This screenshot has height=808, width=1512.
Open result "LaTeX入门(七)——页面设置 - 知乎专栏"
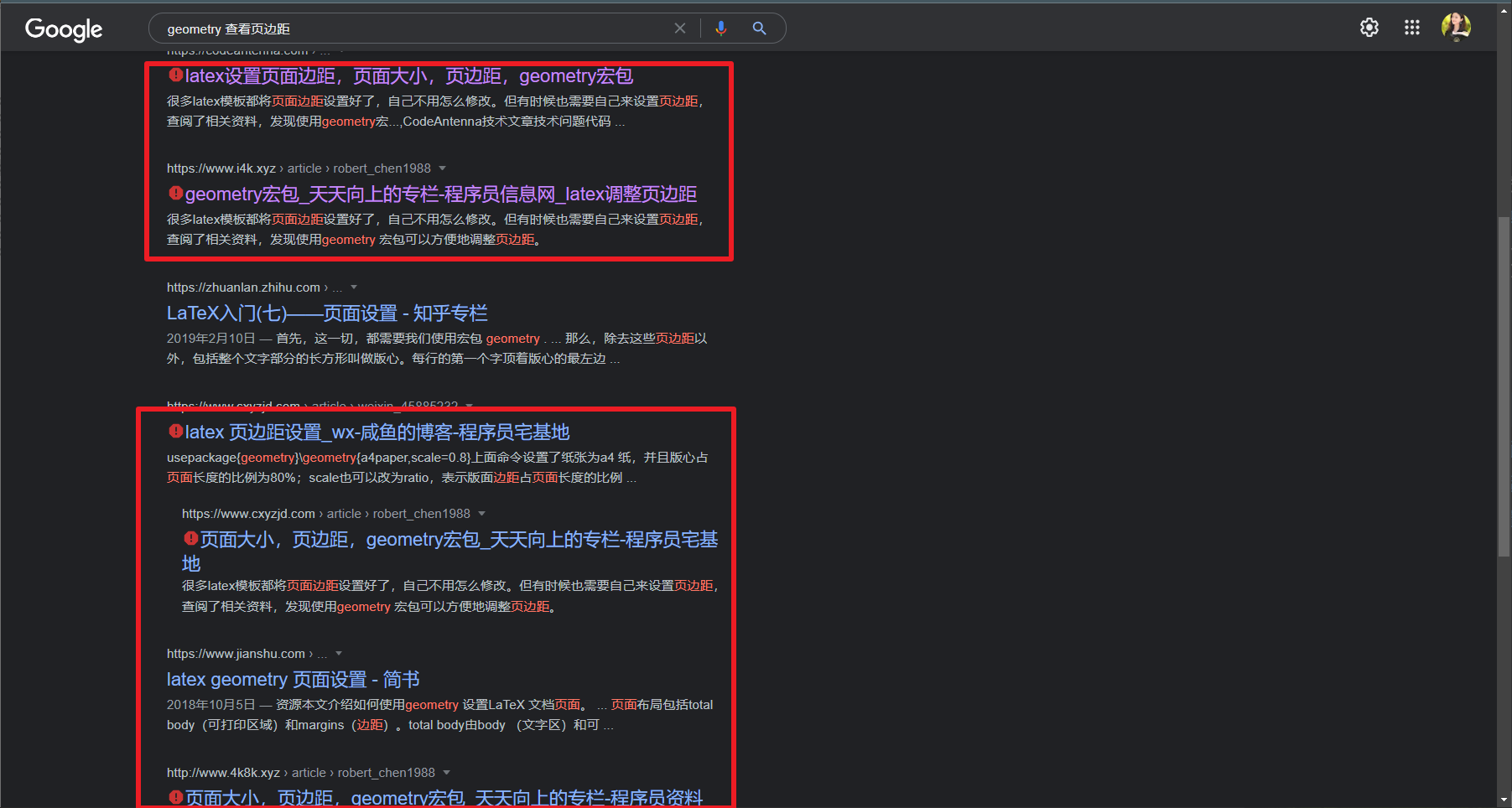tap(327, 313)
